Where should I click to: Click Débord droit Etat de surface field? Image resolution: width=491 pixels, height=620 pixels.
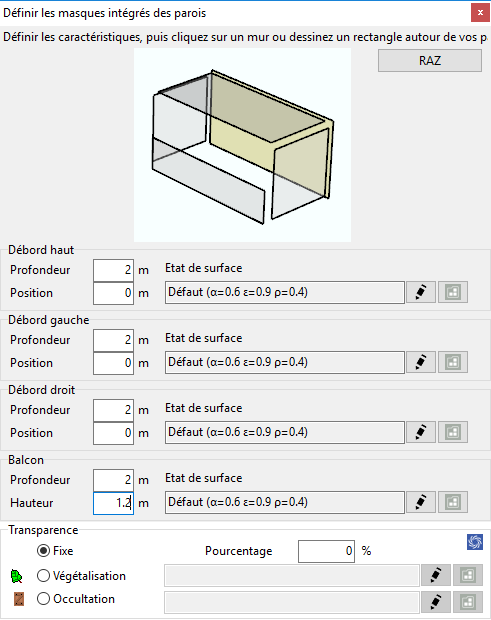click(285, 432)
